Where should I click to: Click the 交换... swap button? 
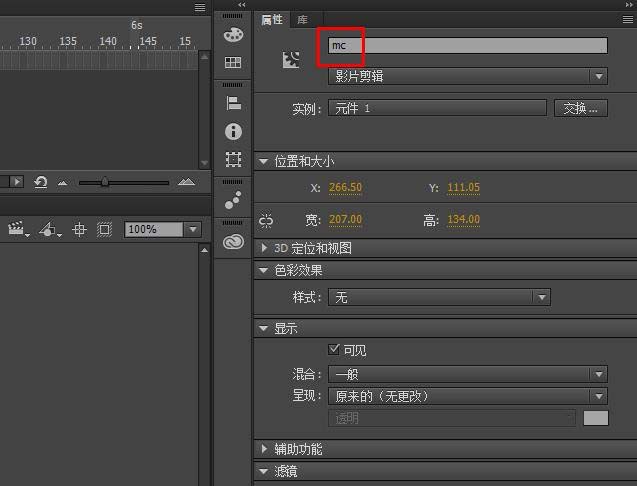pos(581,108)
